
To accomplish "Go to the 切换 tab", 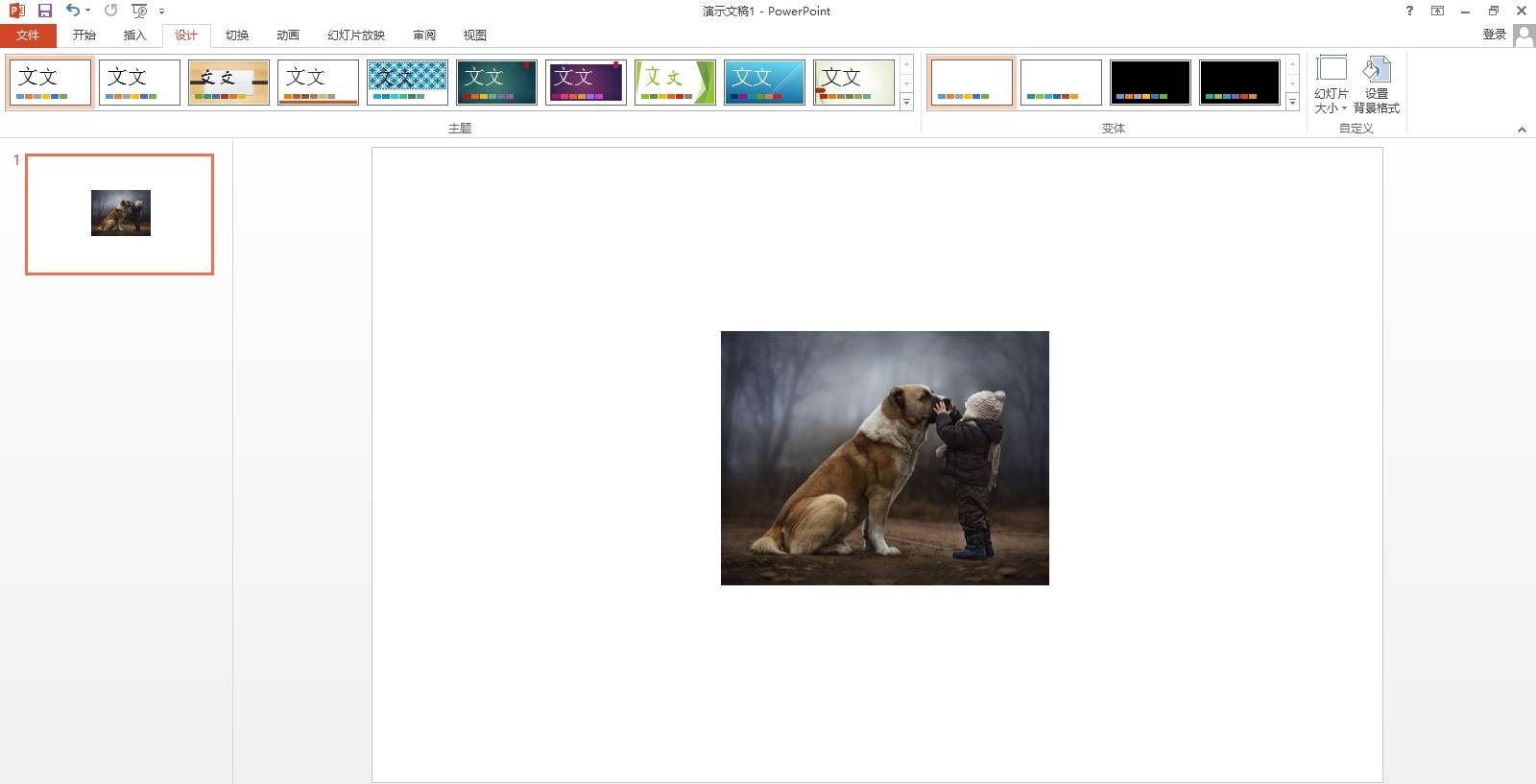I will pos(237,36).
